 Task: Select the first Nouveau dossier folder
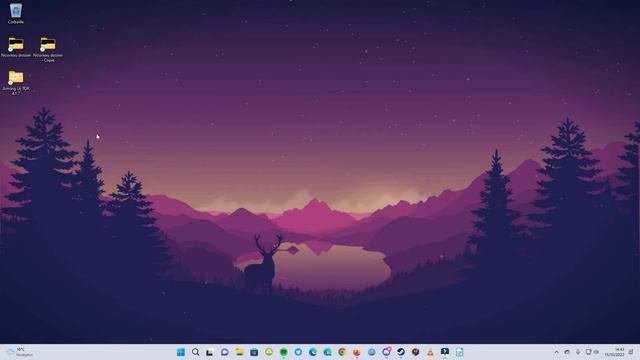tap(16, 47)
